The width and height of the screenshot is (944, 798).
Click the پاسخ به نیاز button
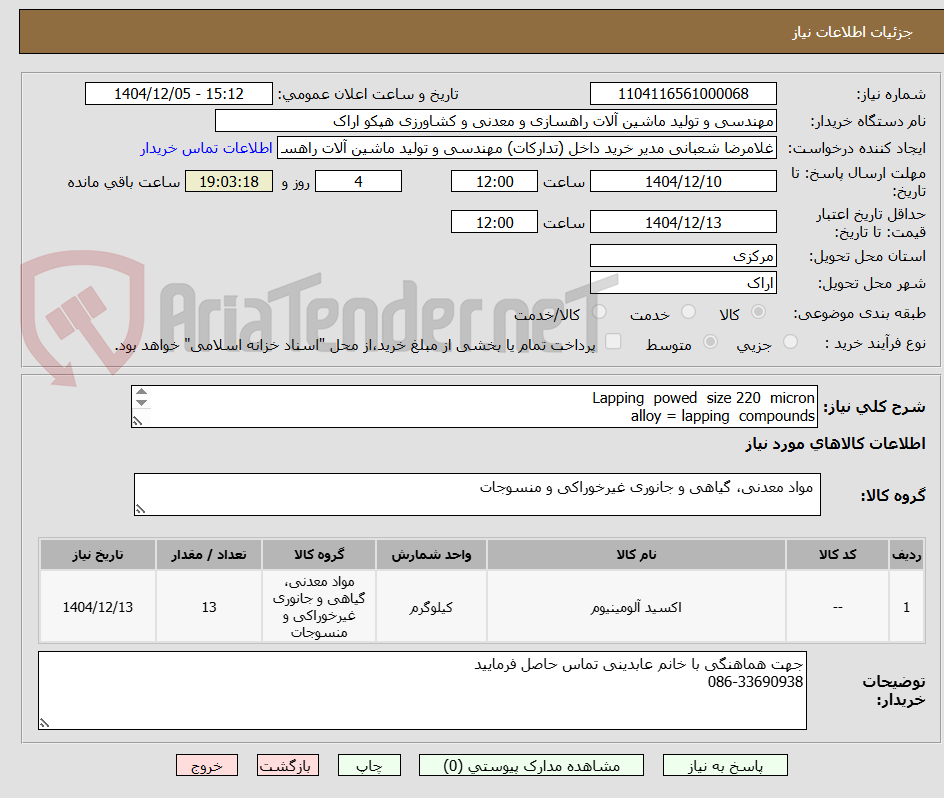coord(725,765)
